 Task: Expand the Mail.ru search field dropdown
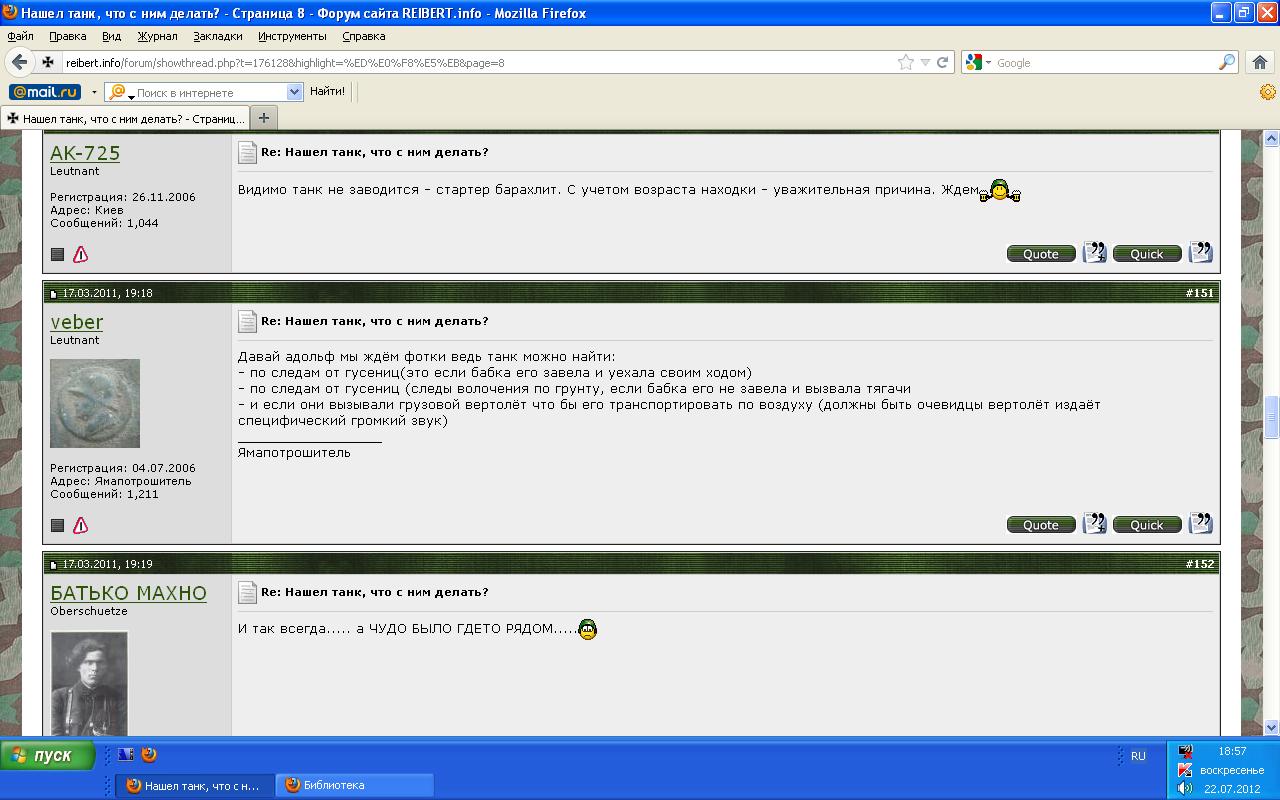pos(294,92)
